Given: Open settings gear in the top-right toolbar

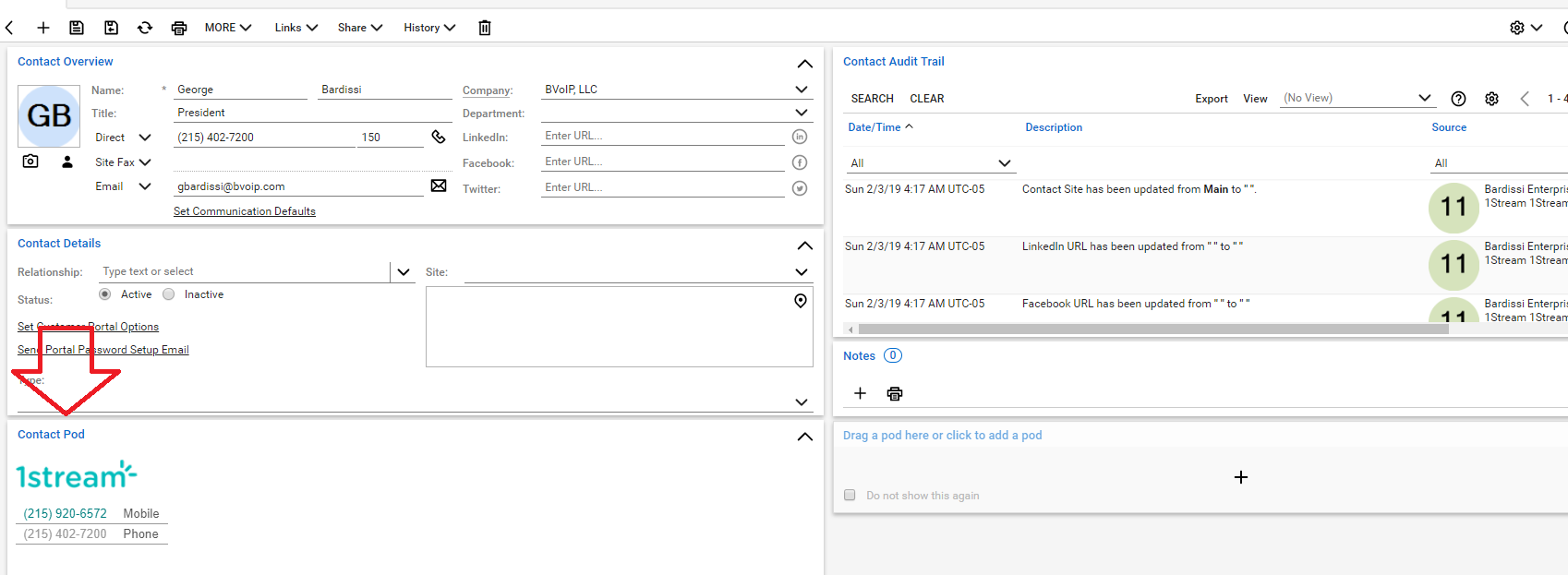Looking at the screenshot, I should 1517,28.
